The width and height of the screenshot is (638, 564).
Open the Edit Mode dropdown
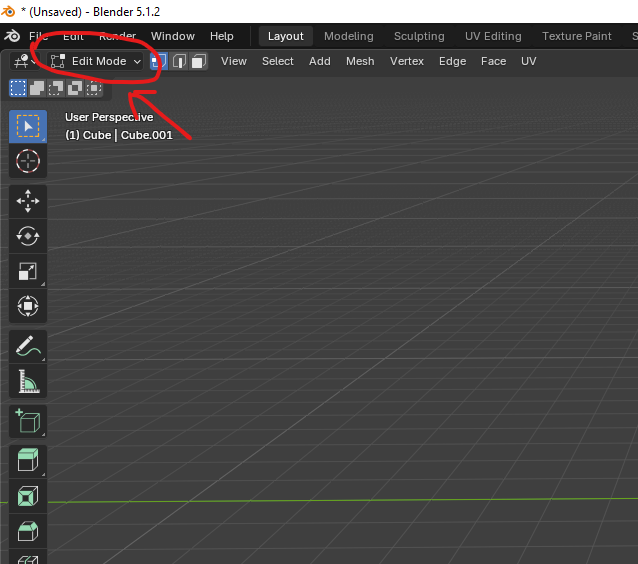point(96,61)
